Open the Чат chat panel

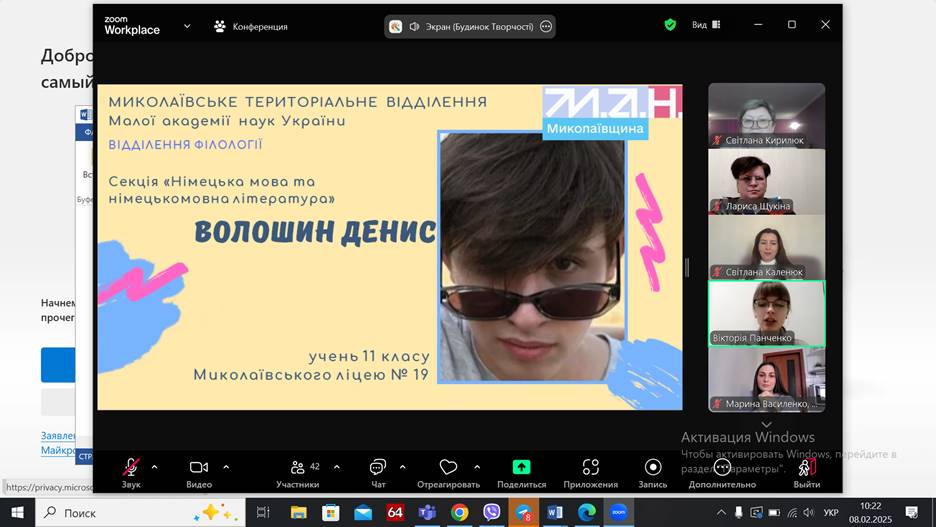click(378, 468)
